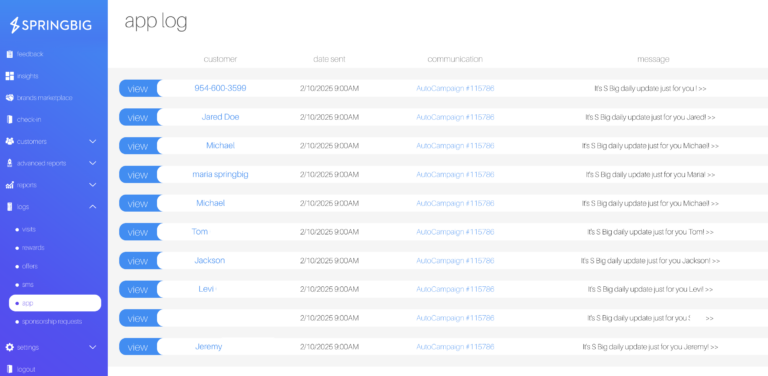Image resolution: width=768 pixels, height=376 pixels.
Task: Click the logs icon in sidebar
Action: point(9,207)
